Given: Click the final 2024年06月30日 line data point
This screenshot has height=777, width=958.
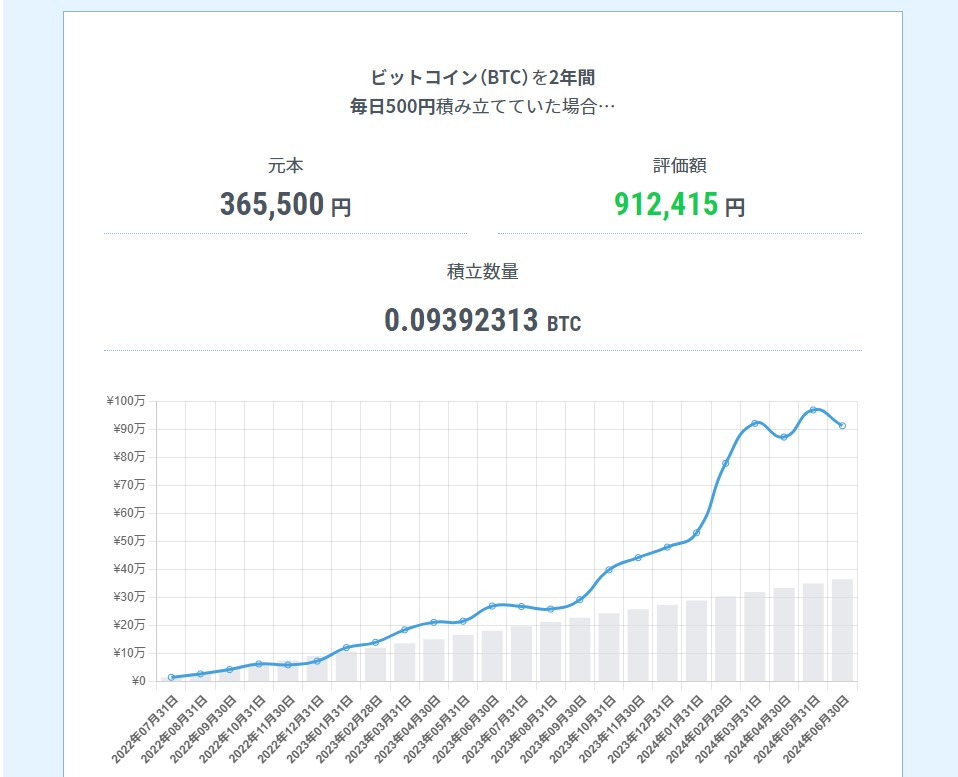Looking at the screenshot, I should (842, 426).
